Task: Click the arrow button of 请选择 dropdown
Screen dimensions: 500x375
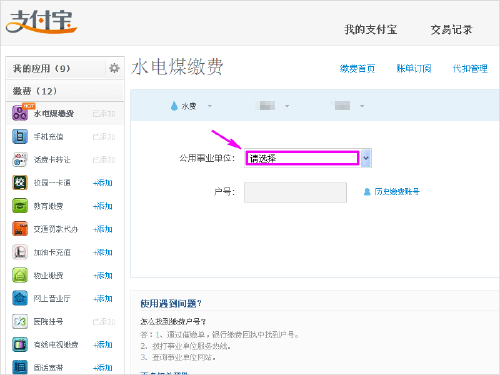Action: pyautogui.click(x=366, y=158)
